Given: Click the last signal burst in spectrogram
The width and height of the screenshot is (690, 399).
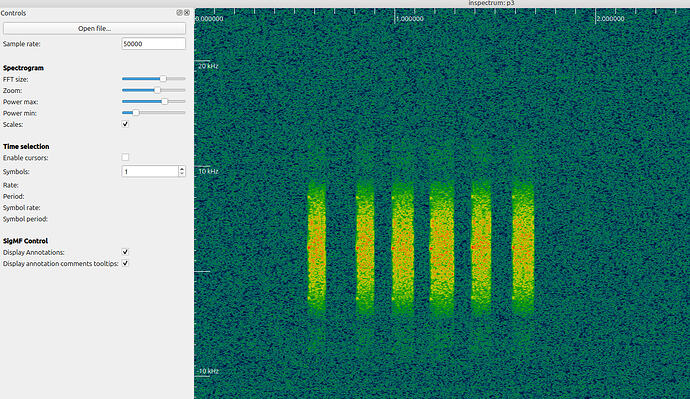Looking at the screenshot, I should [x=523, y=249].
